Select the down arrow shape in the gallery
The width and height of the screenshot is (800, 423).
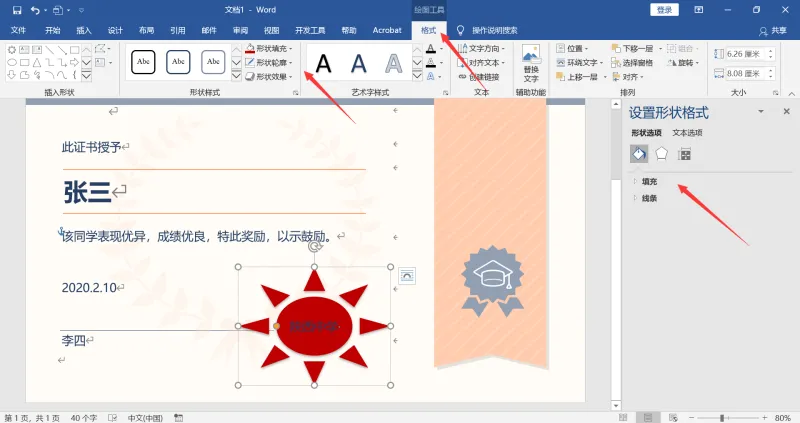tap(11, 76)
